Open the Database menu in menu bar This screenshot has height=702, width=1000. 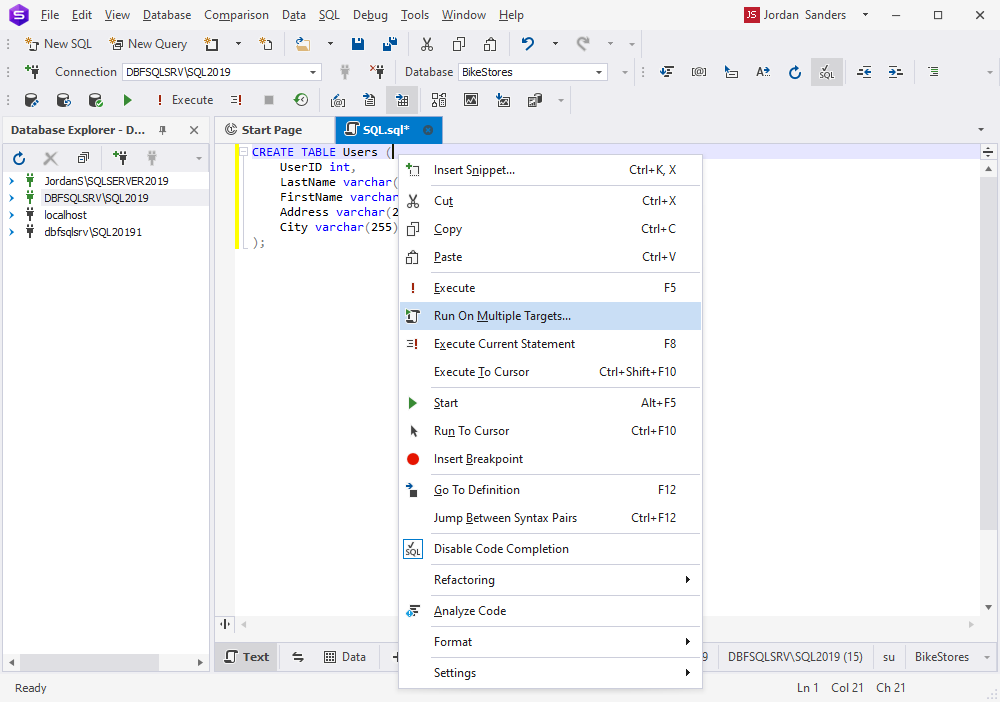click(x=167, y=15)
